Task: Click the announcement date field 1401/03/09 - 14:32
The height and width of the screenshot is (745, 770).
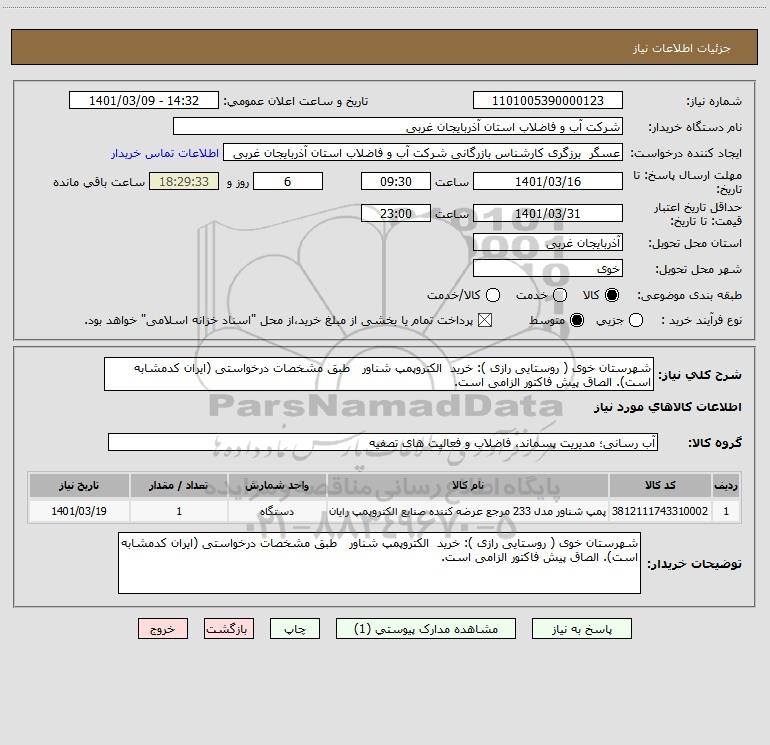Action: click(x=144, y=100)
